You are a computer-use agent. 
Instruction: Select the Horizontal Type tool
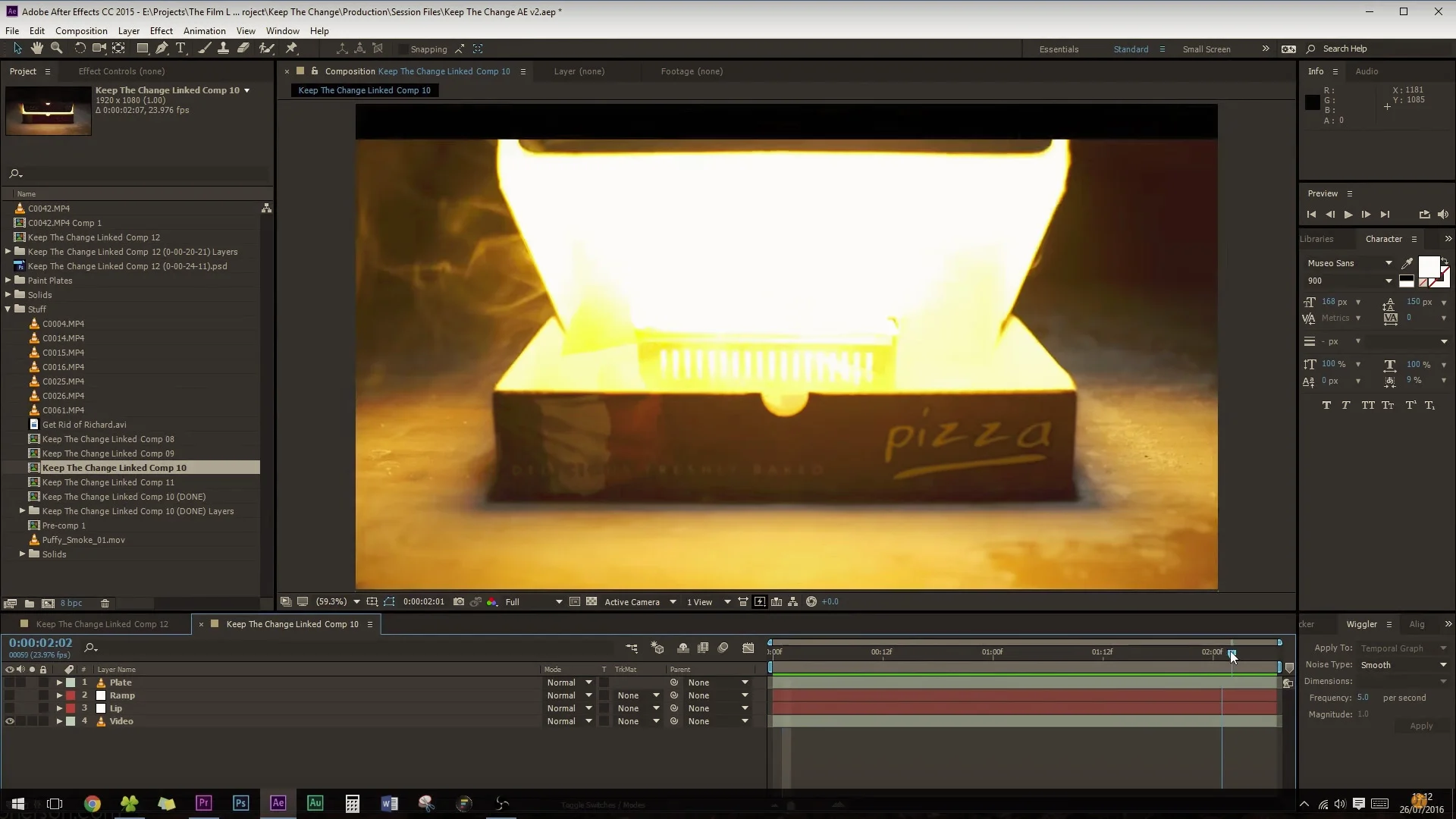click(x=180, y=49)
